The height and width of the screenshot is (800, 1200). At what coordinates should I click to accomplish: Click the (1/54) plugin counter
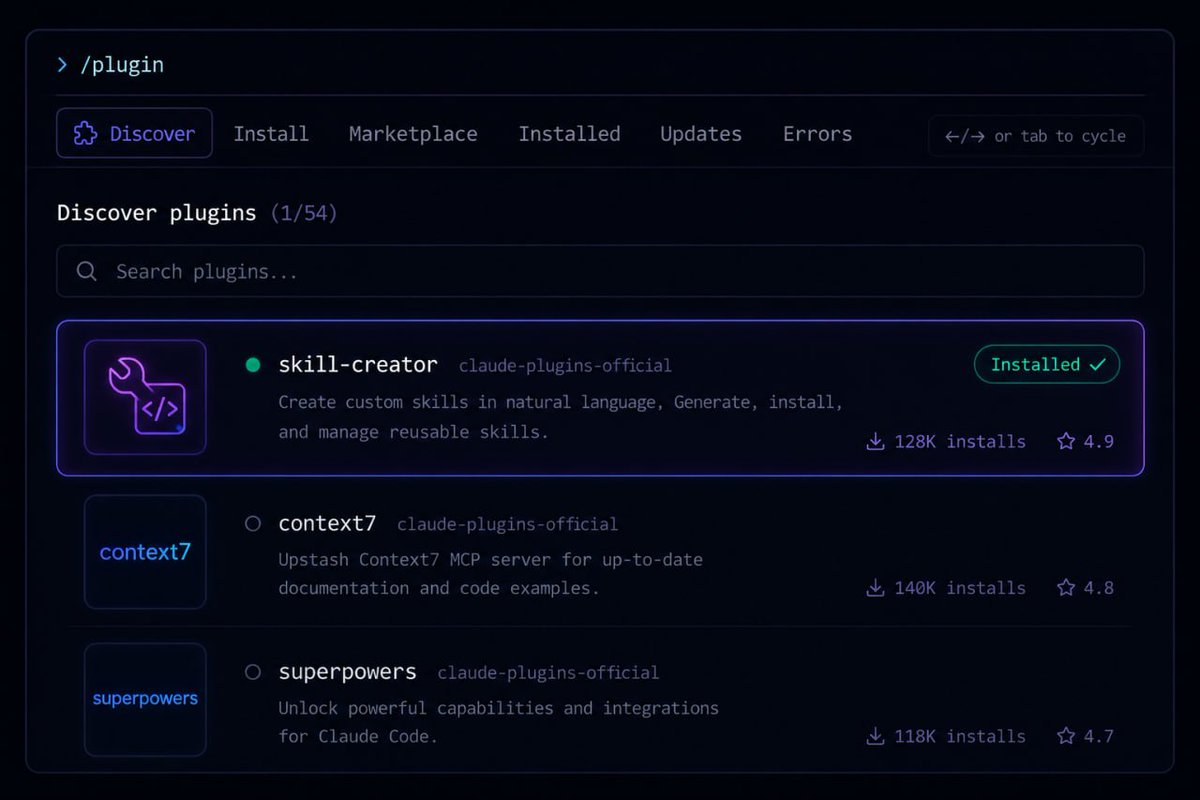click(x=304, y=213)
